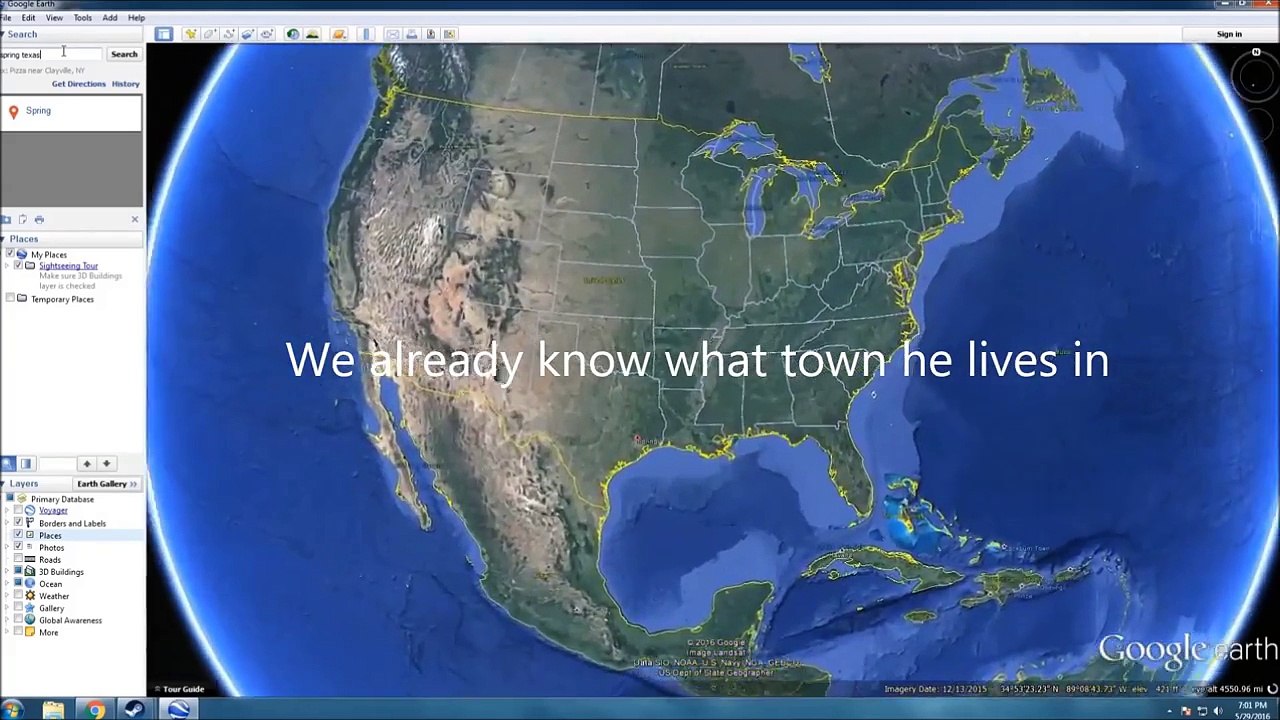1280x720 pixels.
Task: Expand the Ocean layer tree
Action: (7, 584)
